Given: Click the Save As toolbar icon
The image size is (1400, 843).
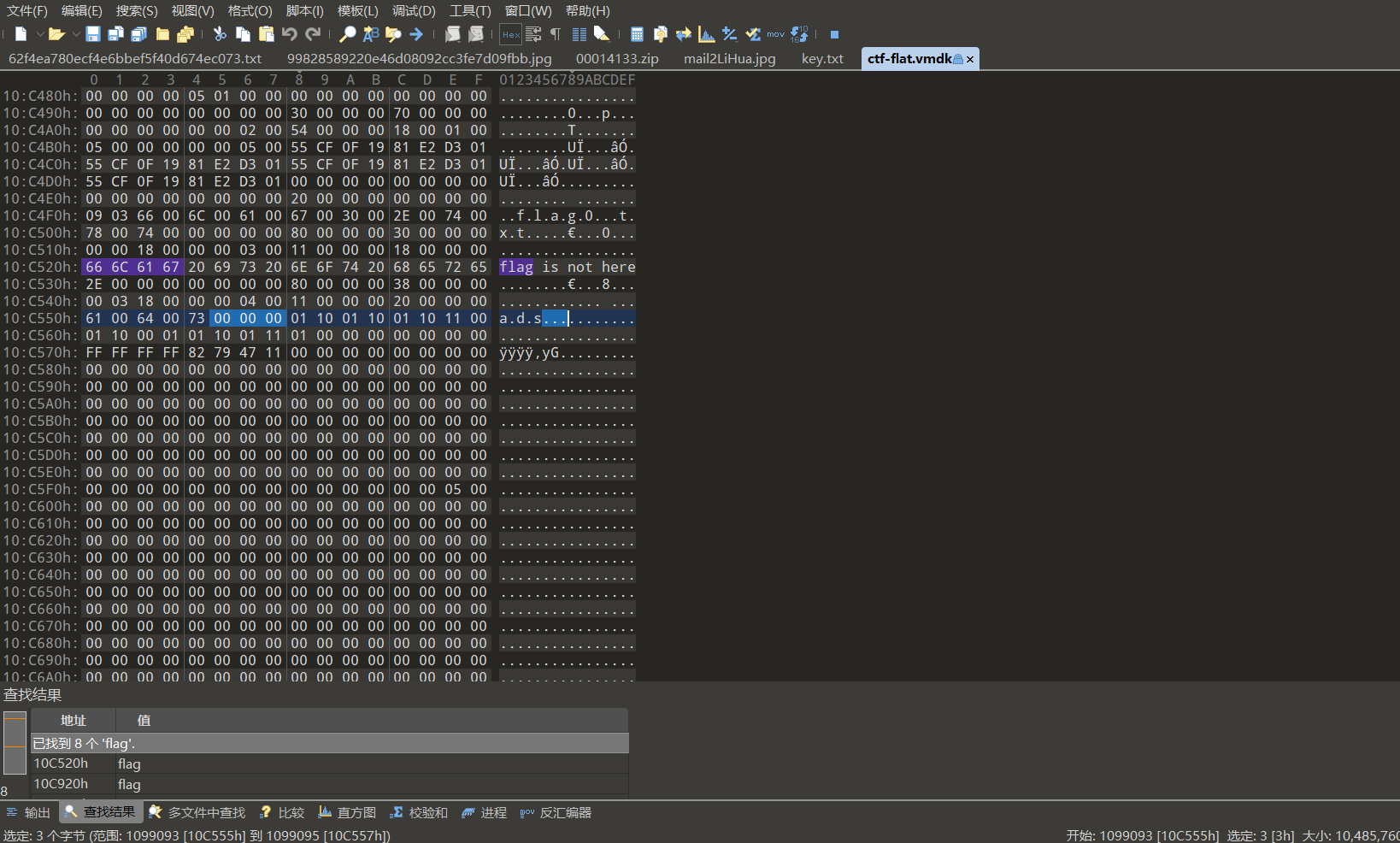Looking at the screenshot, I should [x=116, y=34].
